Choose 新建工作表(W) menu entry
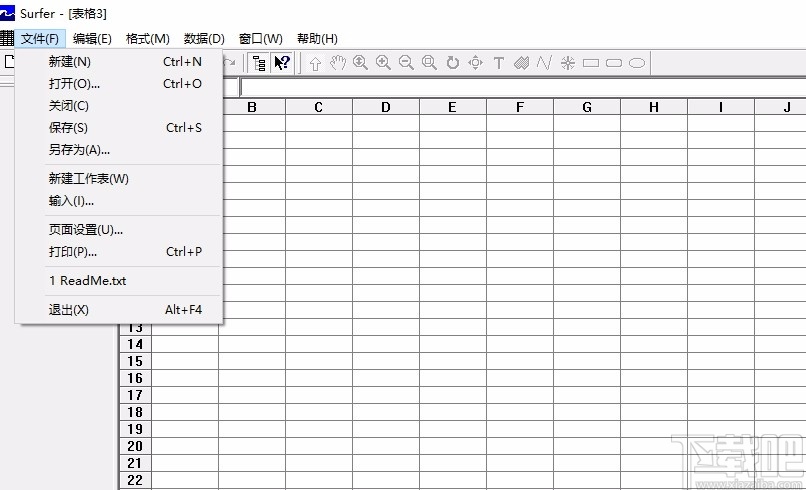Screen dimensions: 806x490 point(119,179)
